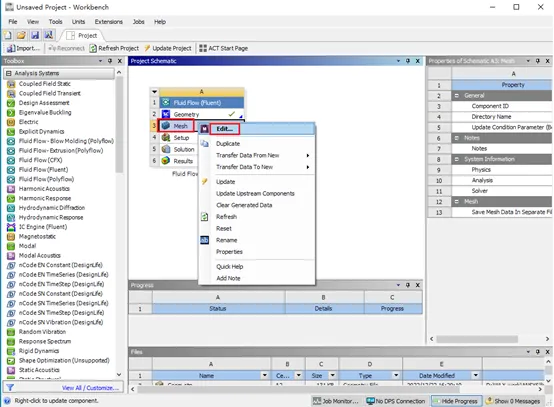Click Hide Progress button
554x407 pixels.
tap(456, 401)
